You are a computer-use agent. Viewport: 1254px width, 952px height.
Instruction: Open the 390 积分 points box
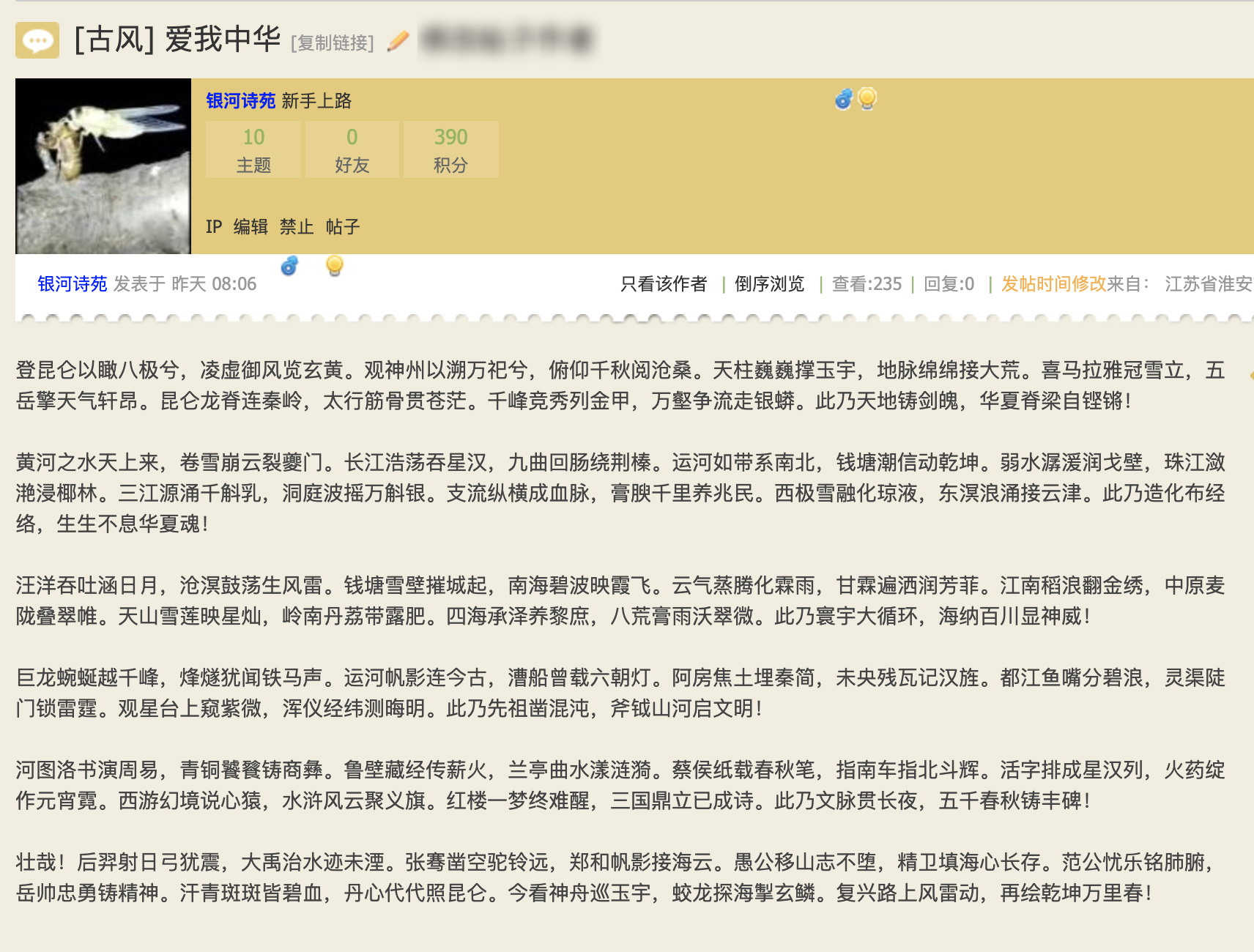click(450, 149)
